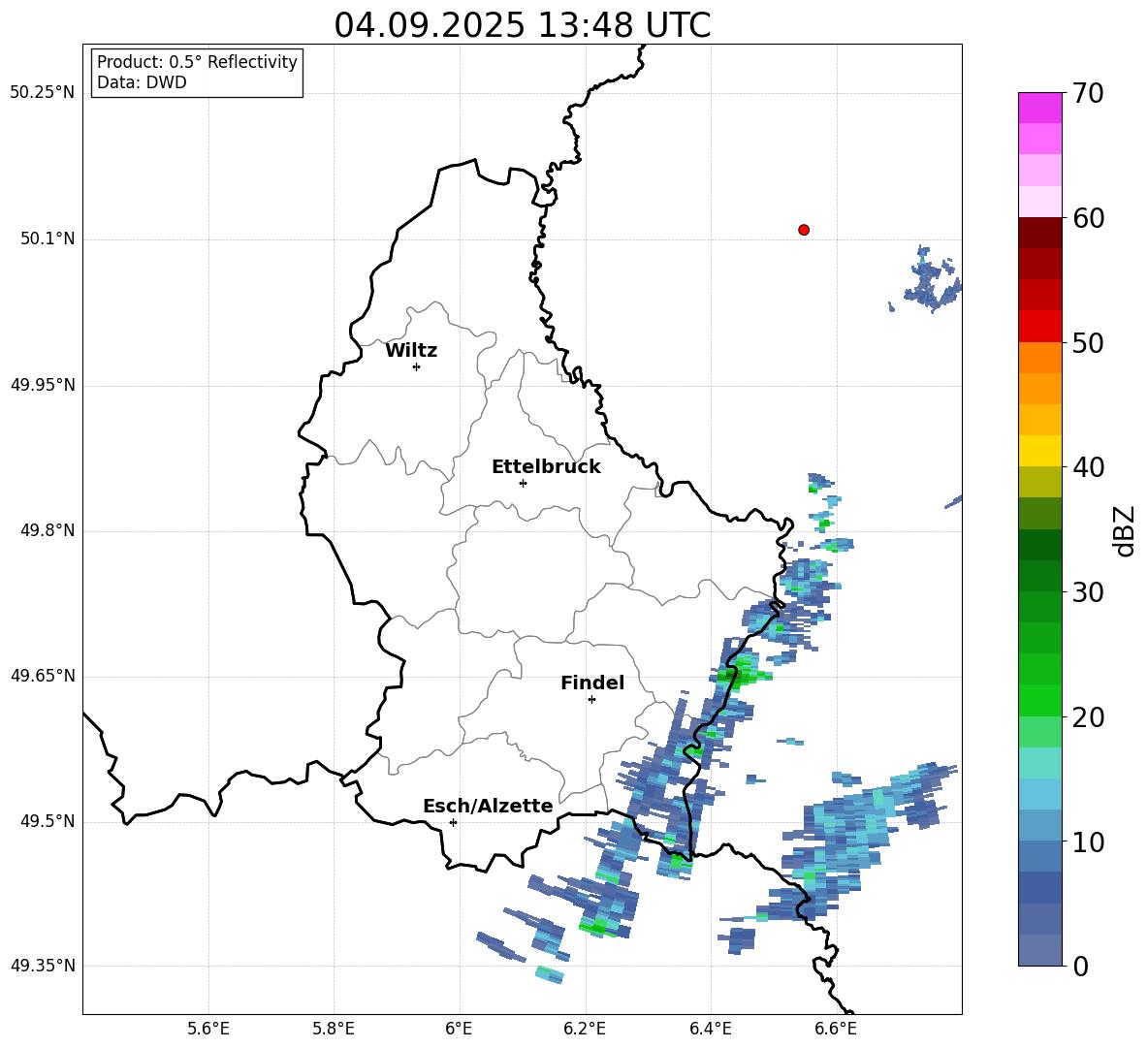Click the 6.4°E longitude label

point(710,1029)
